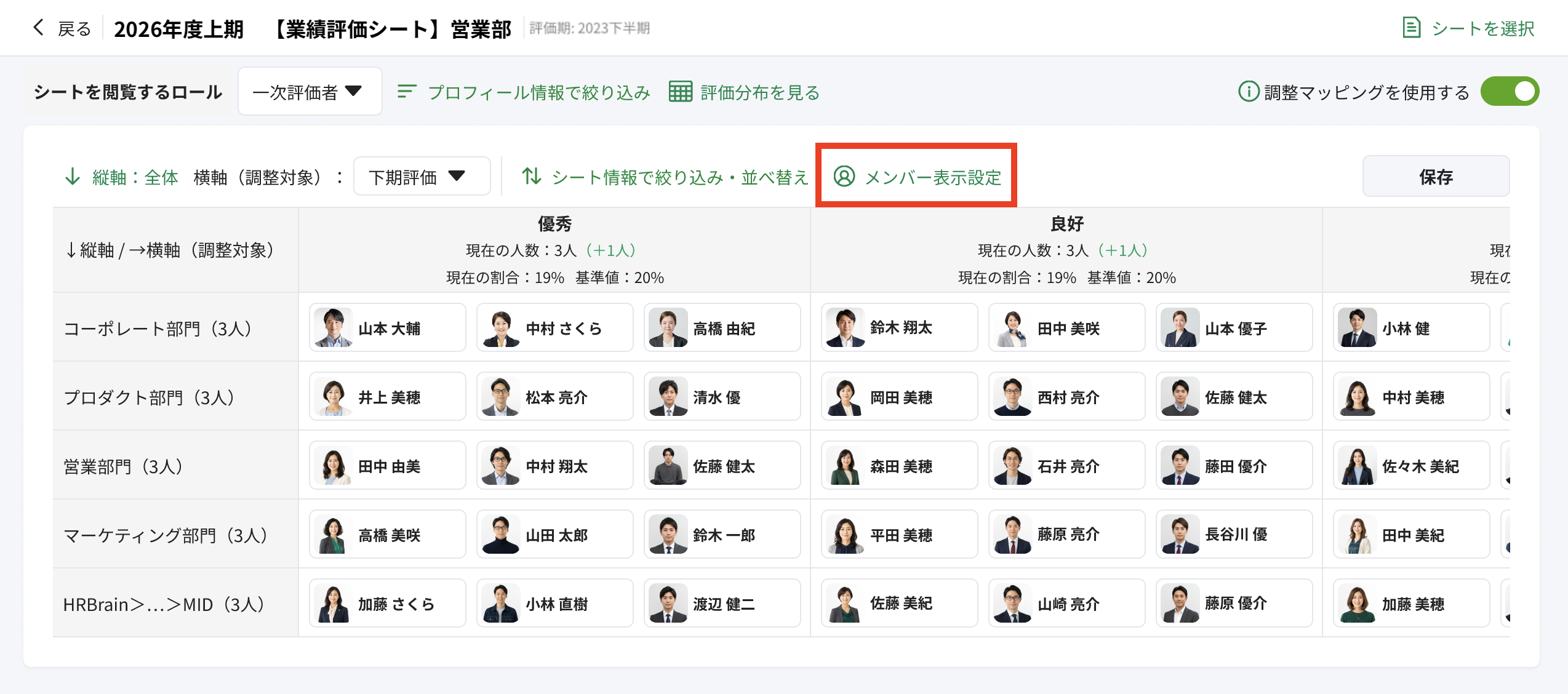Screen dimensions: 1568x694
Task: Open シート情報で絞り込み・並べ替え menu
Action: coord(679,177)
